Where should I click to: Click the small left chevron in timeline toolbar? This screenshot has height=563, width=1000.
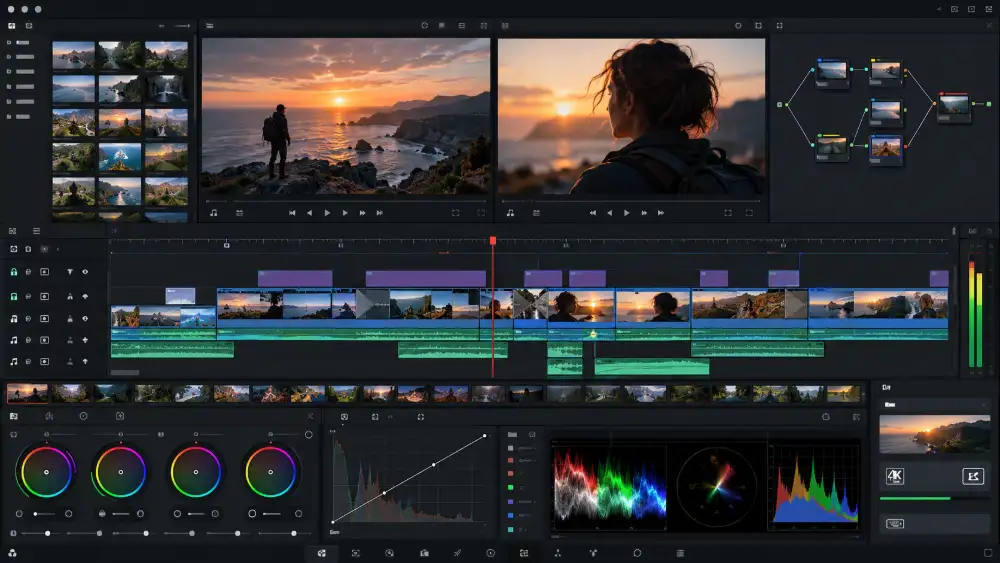click(x=58, y=249)
